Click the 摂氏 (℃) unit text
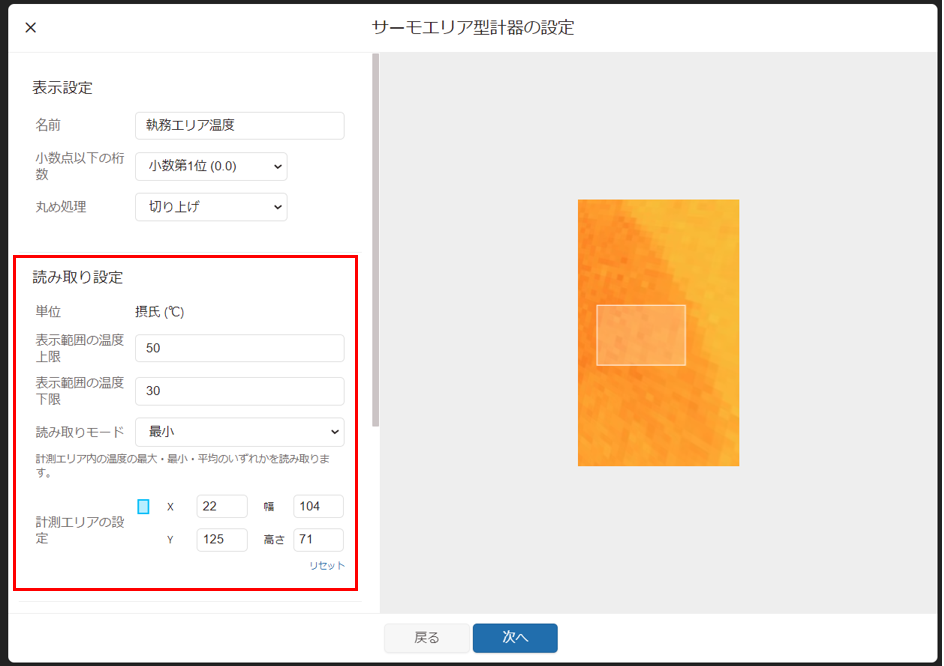Viewport: 944px width, 666px height. point(160,312)
